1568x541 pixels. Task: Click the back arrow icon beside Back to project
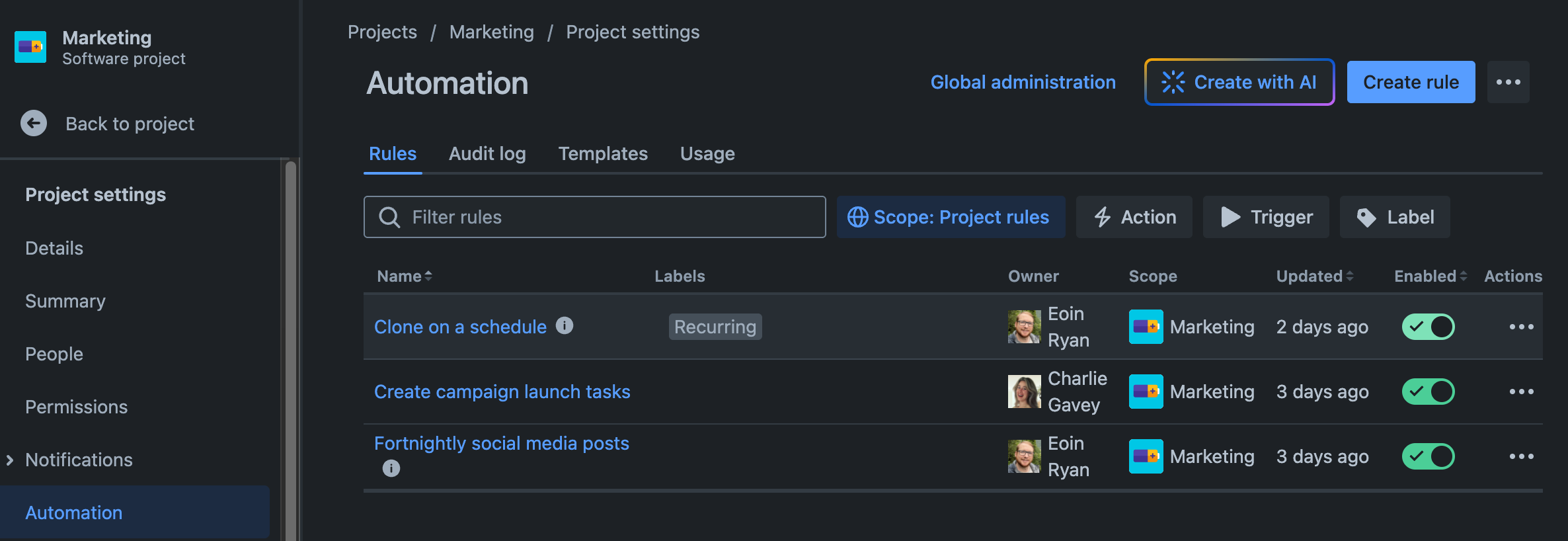pos(34,123)
